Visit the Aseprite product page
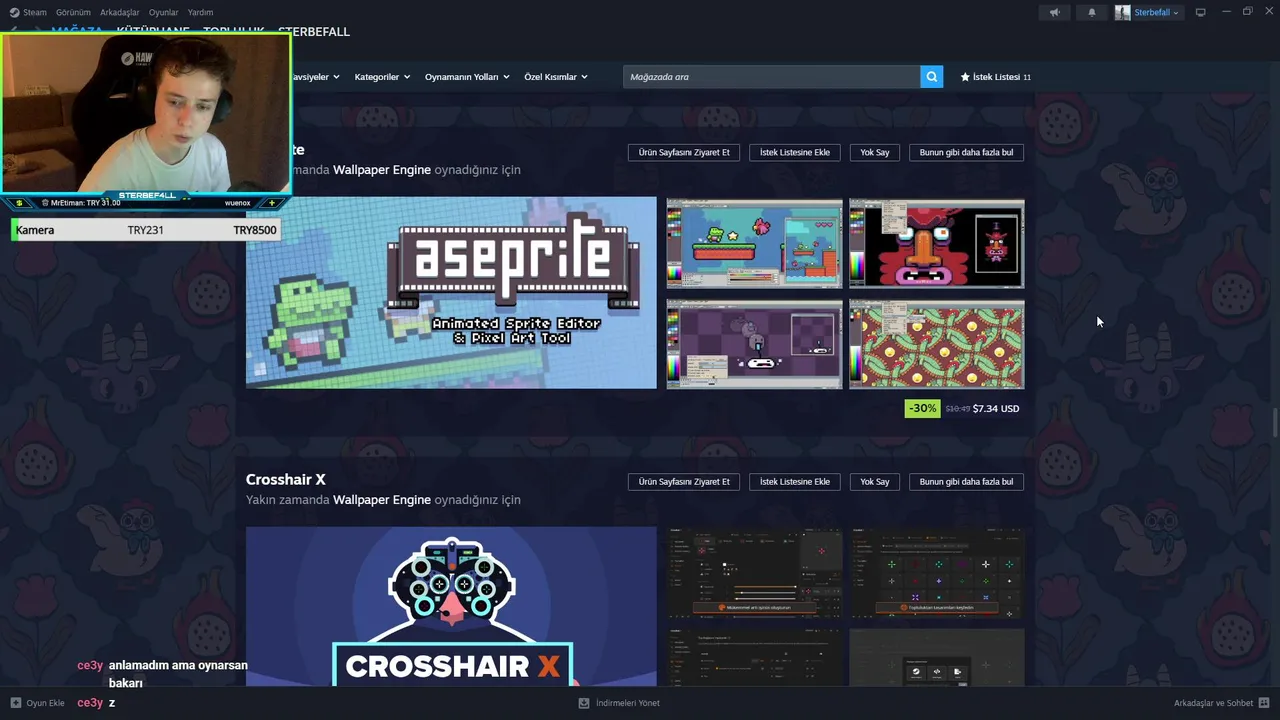Screen dimensions: 1280x720 pyautogui.click(x=684, y=152)
